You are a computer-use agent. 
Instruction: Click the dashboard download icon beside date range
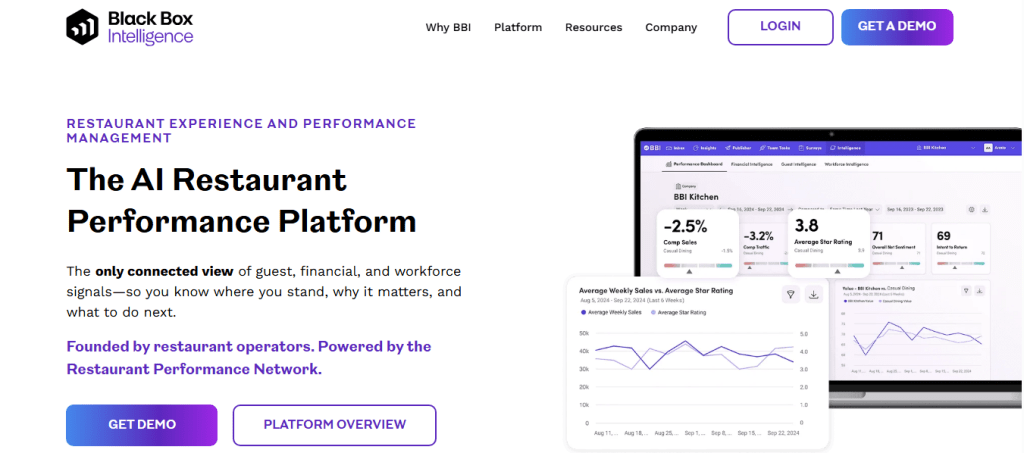coord(985,210)
